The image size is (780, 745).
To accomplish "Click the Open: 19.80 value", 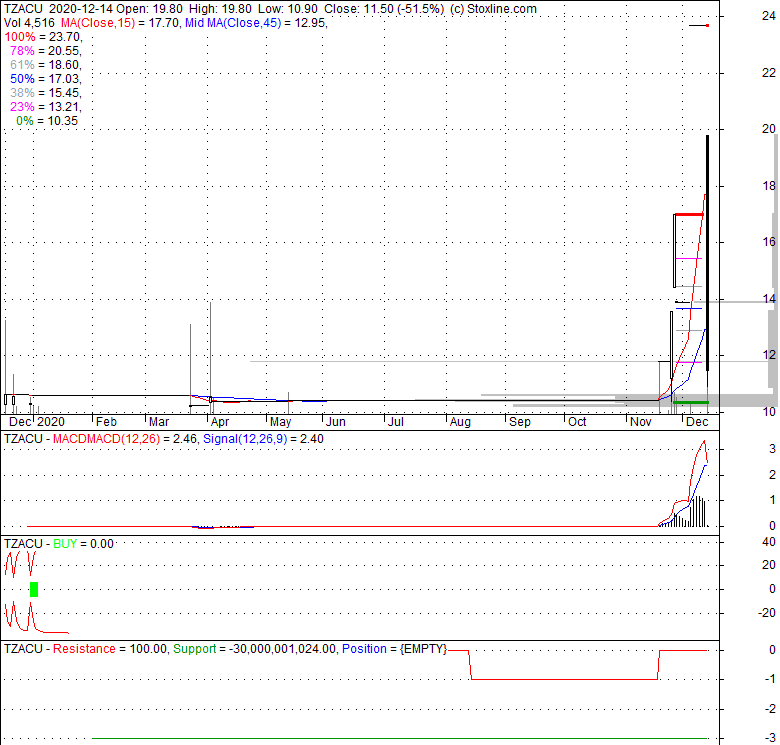I will click(150, 9).
